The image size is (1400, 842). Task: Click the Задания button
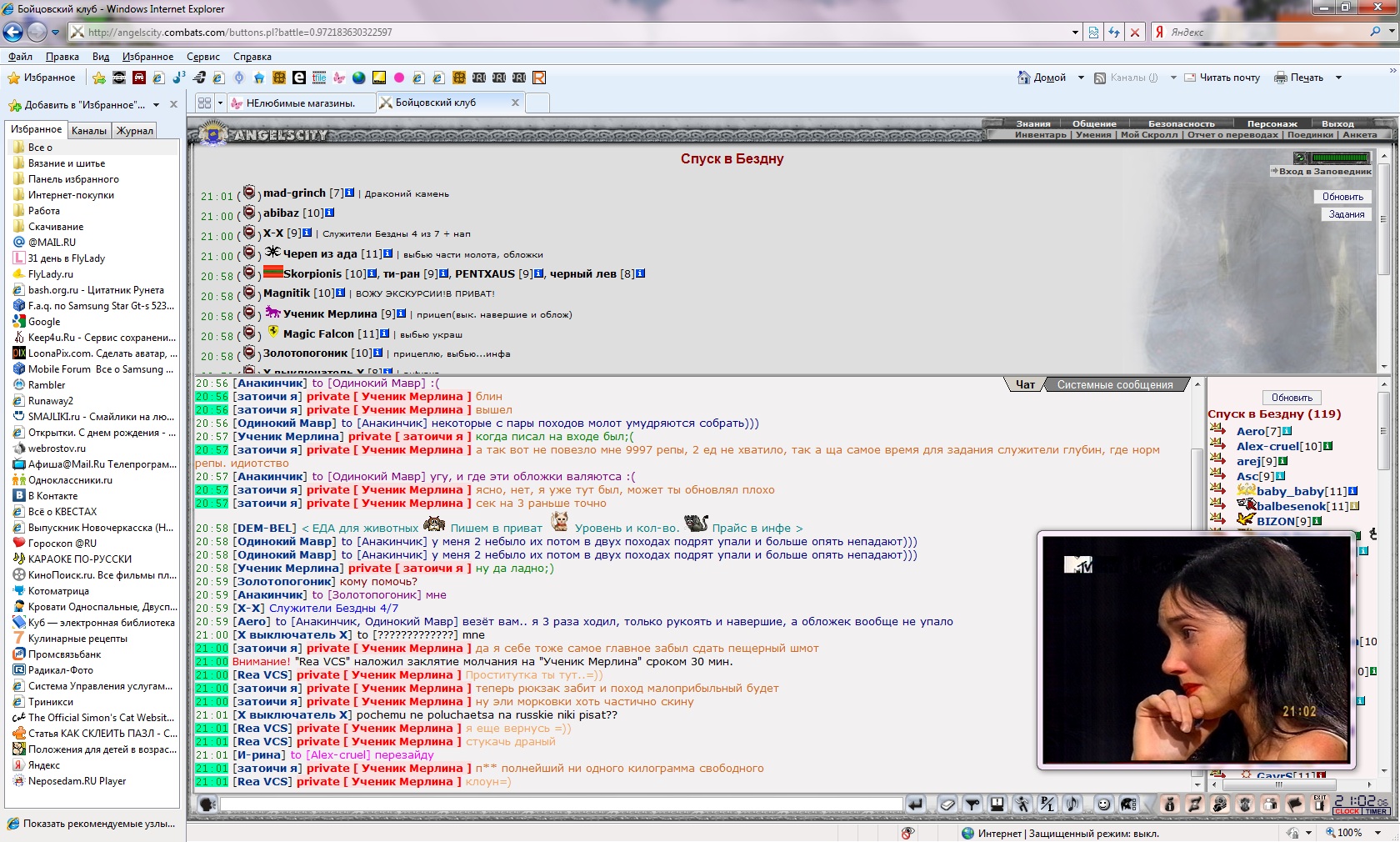[1346, 214]
